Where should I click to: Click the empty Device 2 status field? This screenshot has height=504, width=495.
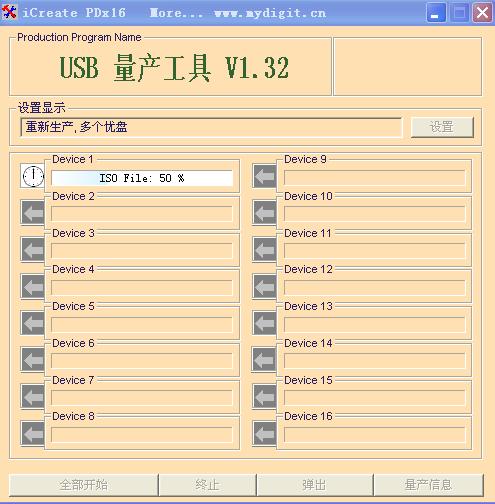142,214
